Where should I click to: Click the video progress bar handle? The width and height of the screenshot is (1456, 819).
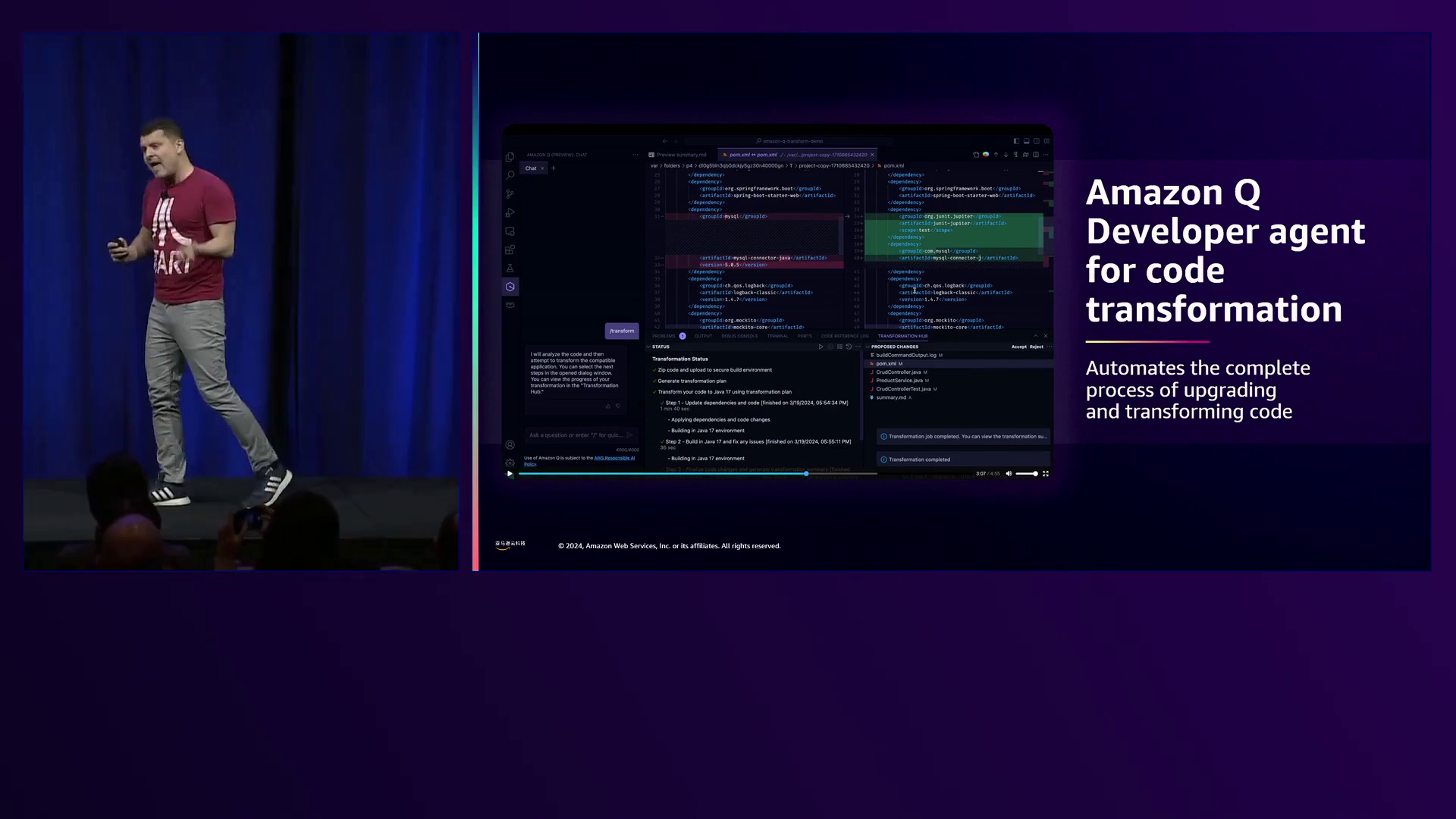806,473
